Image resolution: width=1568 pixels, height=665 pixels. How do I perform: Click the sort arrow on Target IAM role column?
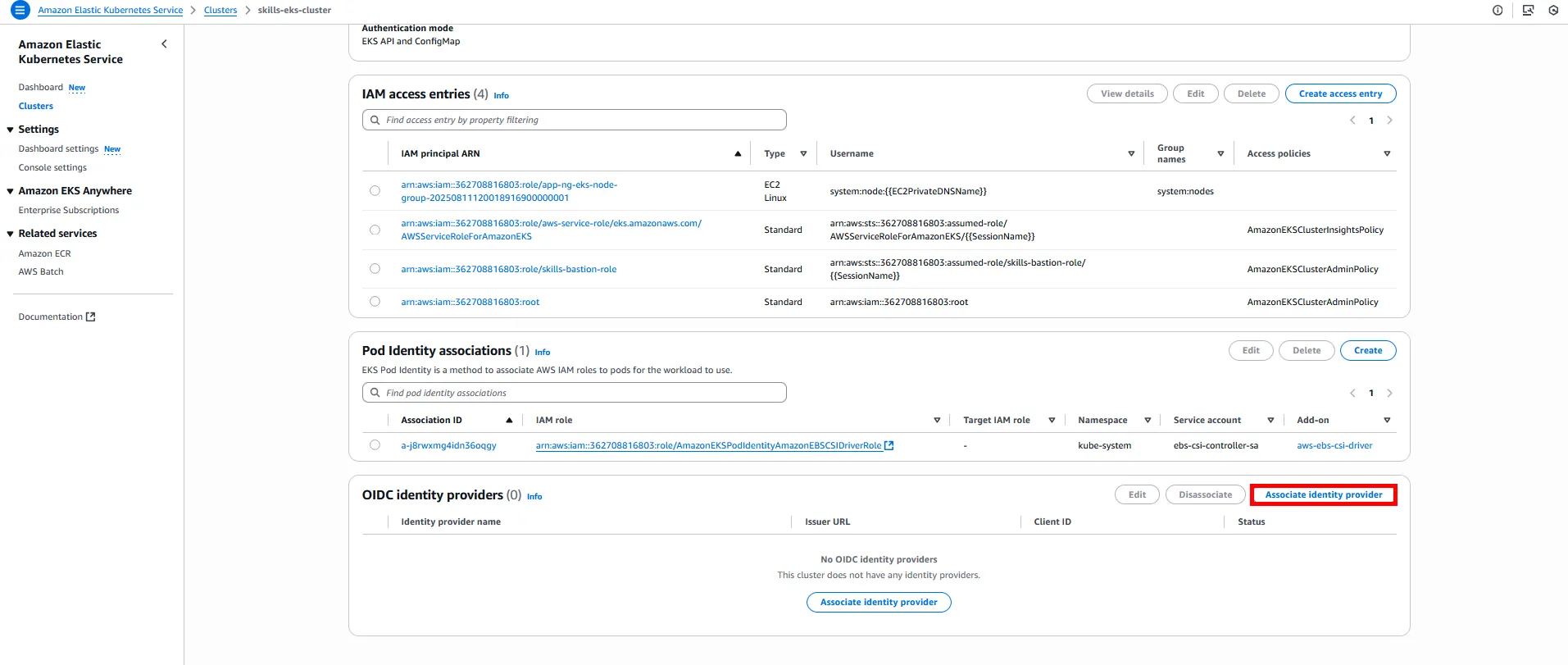1052,421
